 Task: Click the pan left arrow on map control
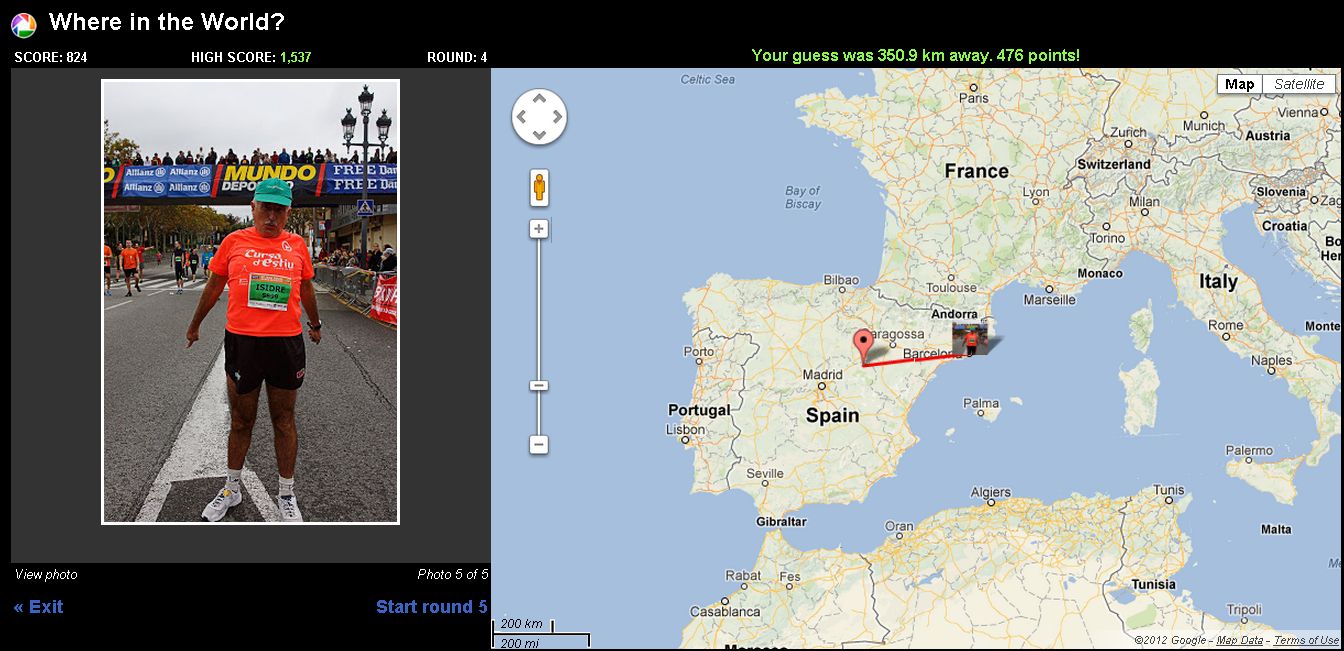(x=521, y=115)
